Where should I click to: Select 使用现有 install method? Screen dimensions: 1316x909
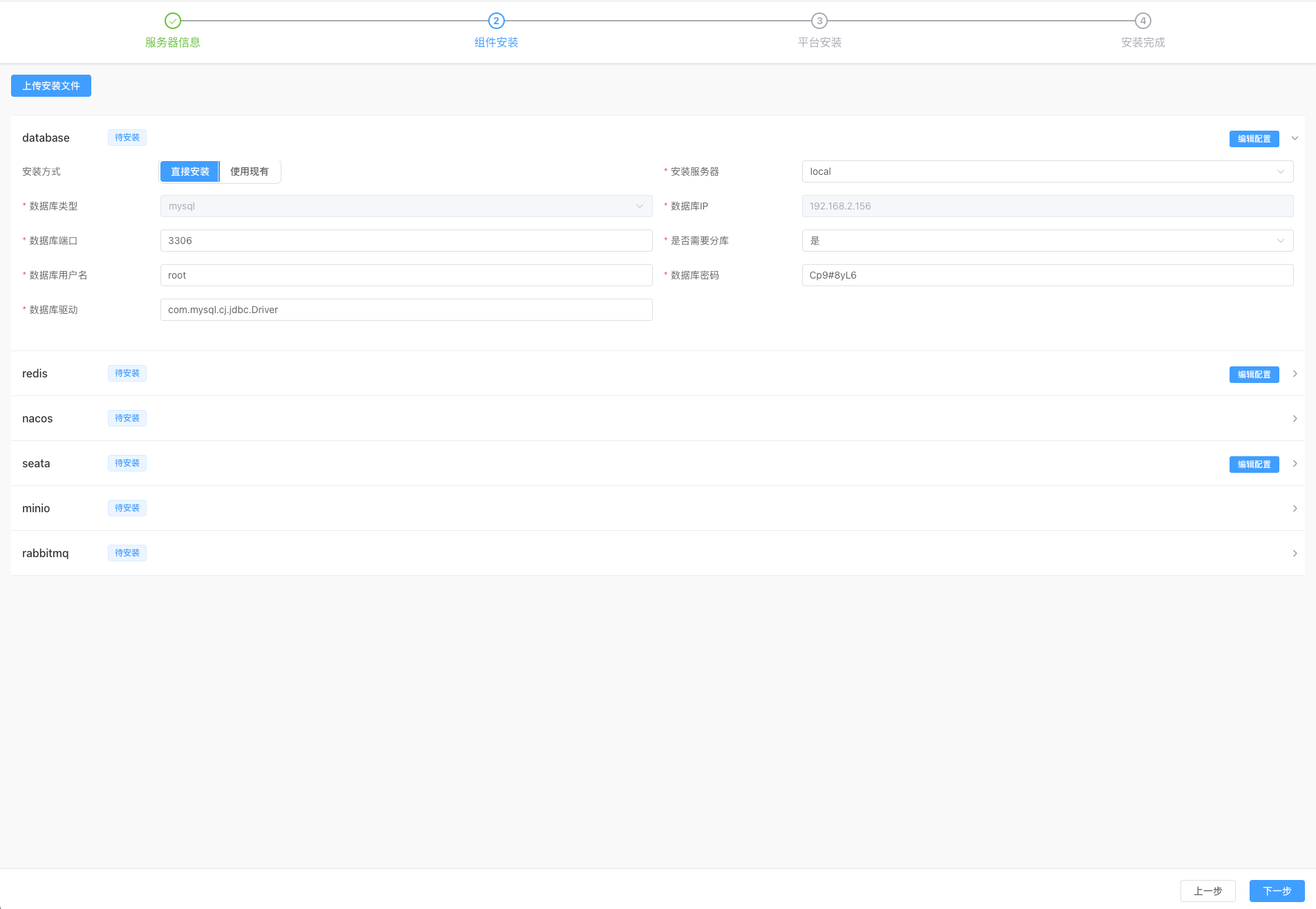pos(250,171)
